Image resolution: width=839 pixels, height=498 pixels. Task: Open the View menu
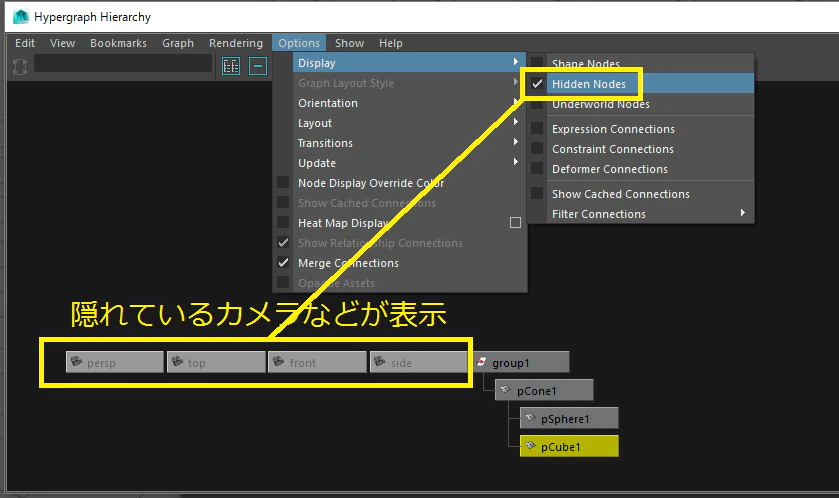(x=62, y=43)
